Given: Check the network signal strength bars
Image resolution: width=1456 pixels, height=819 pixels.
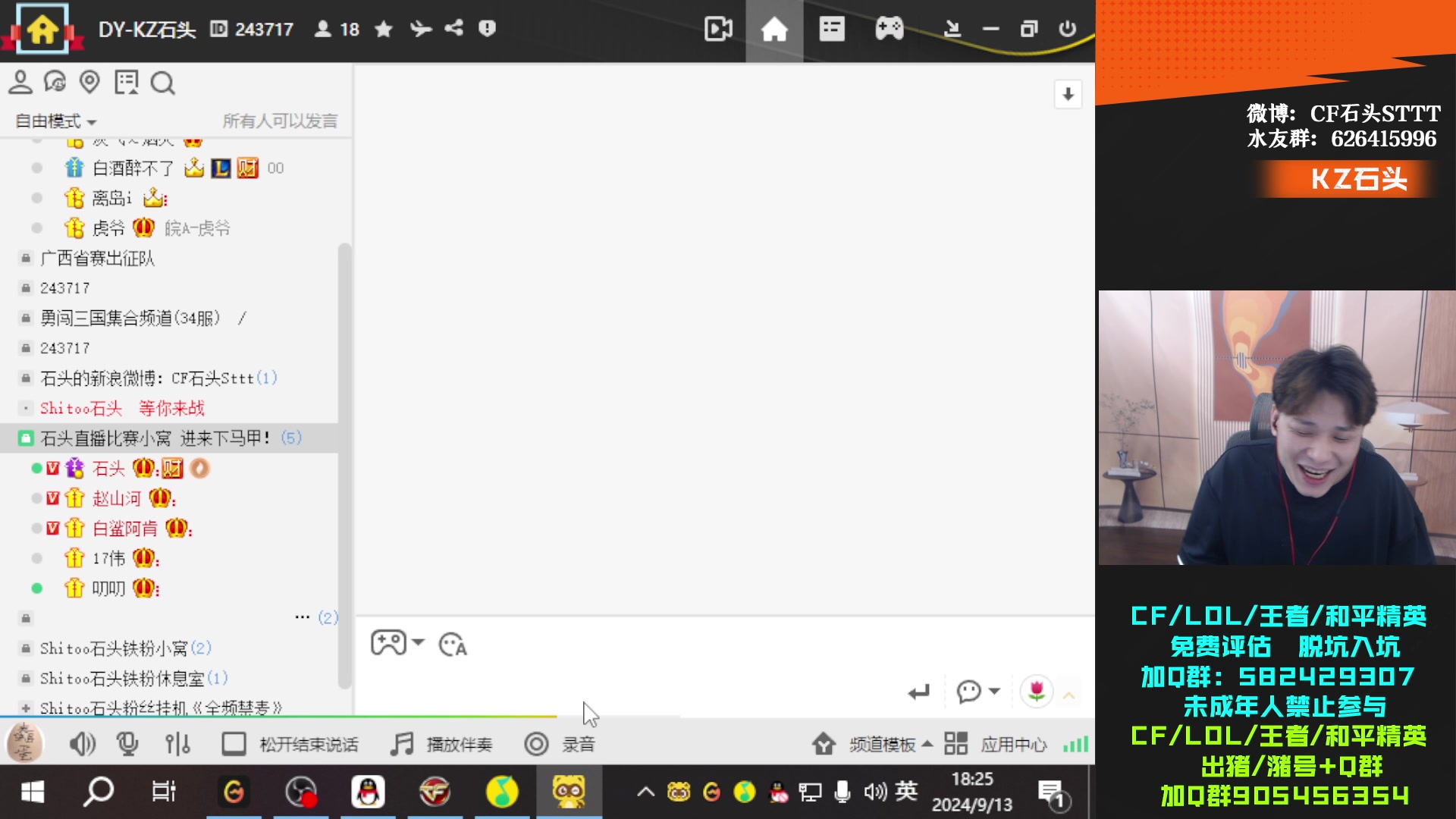Looking at the screenshot, I should (1075, 745).
